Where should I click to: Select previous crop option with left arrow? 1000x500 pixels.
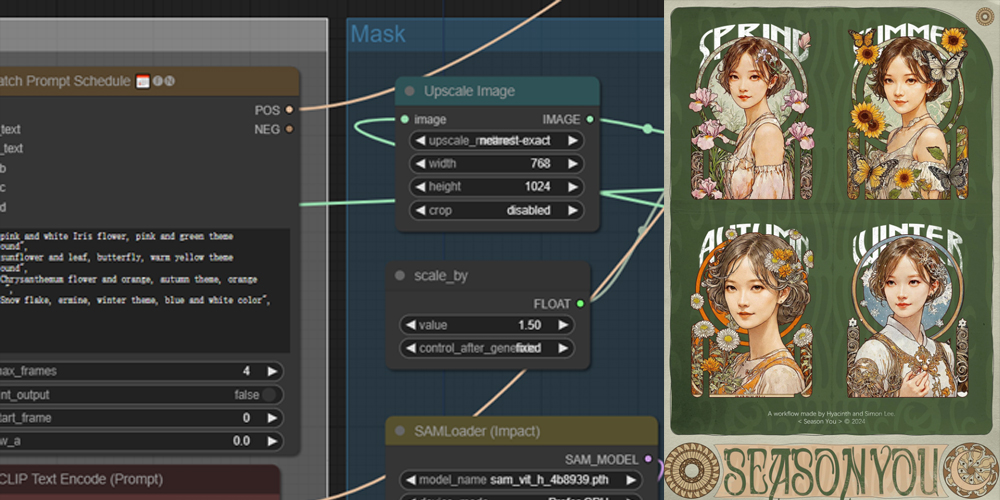pos(420,210)
